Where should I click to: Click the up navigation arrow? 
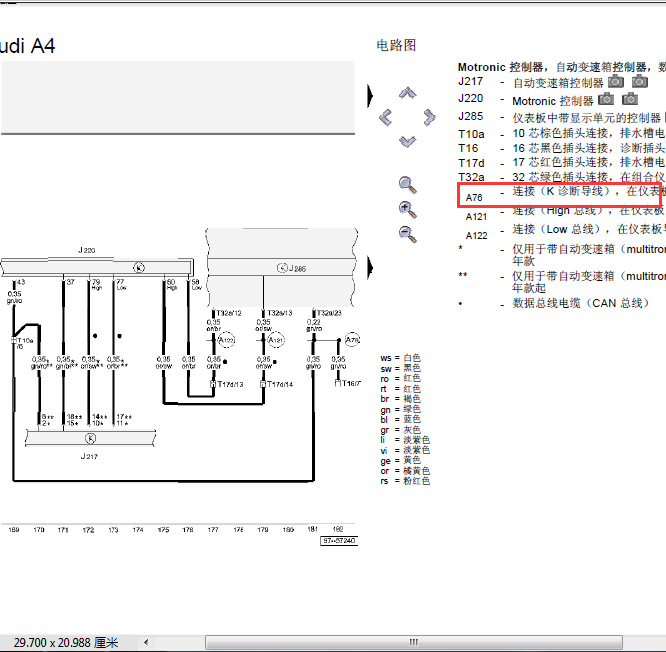407,93
